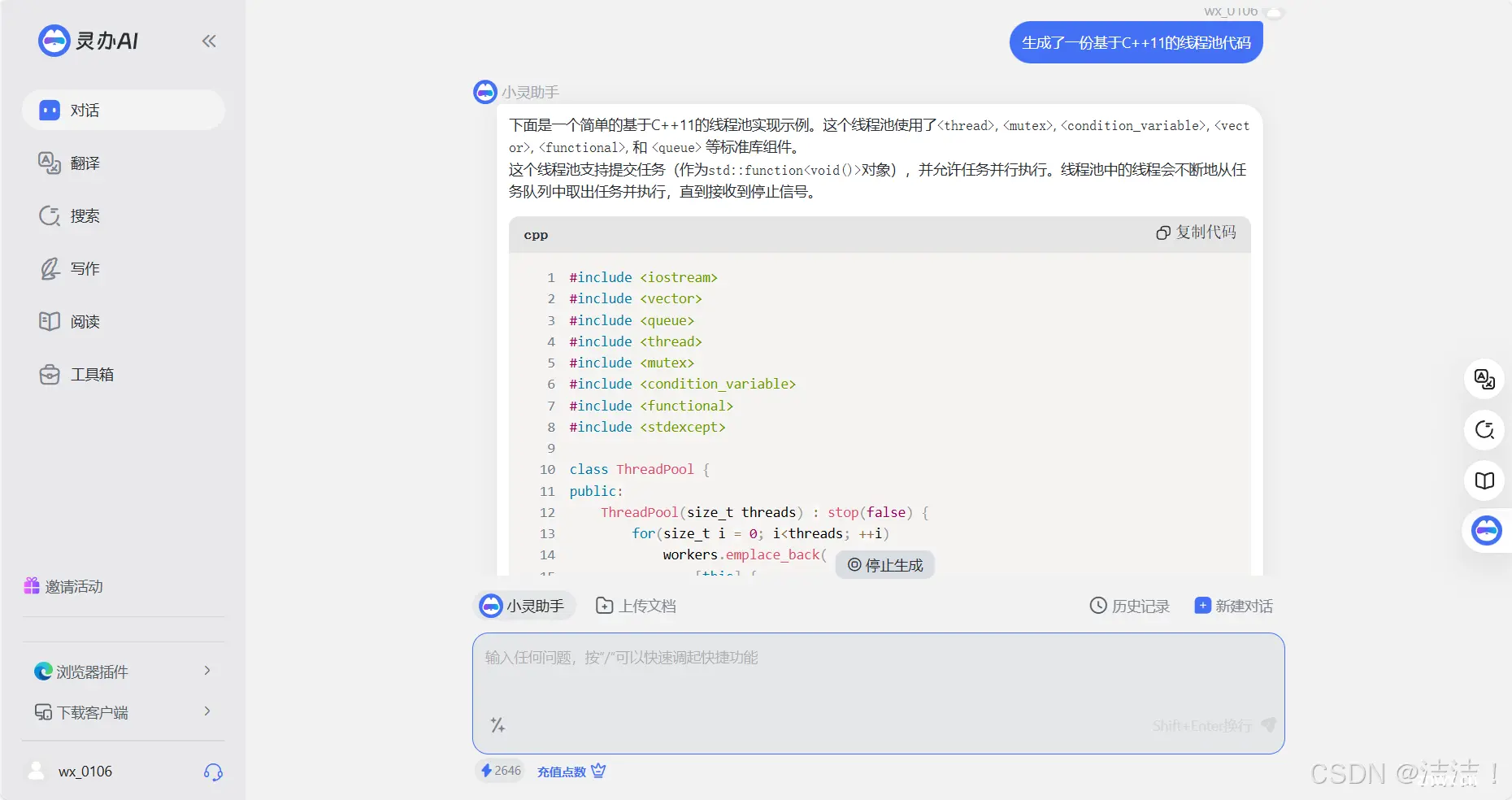Viewport: 1512px width, 800px height.
Task: Click the floating reading book icon on the right edge
Action: point(1484,480)
